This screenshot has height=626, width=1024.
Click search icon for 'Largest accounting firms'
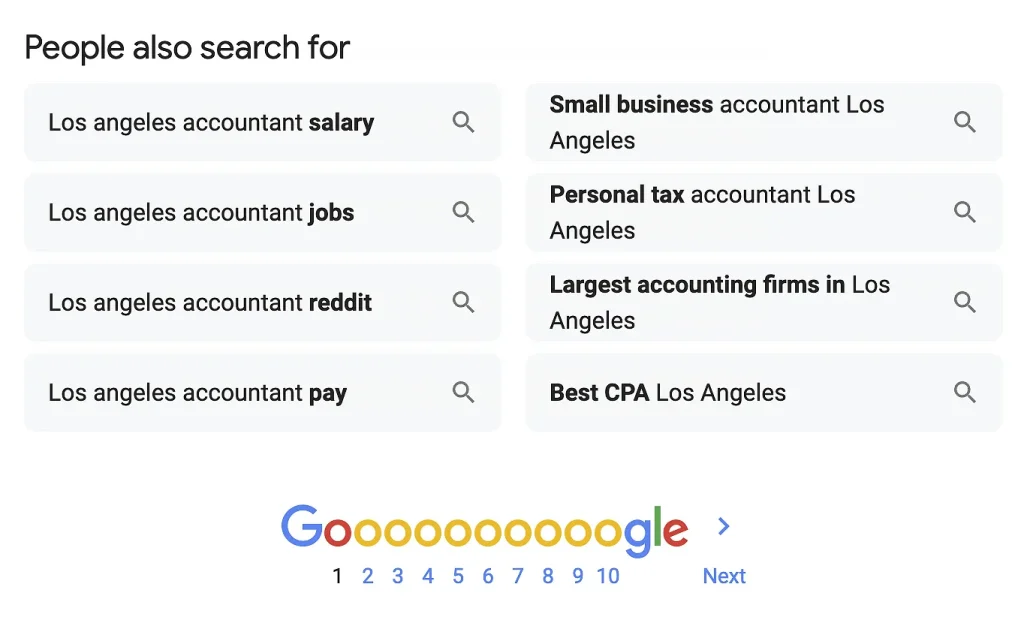click(x=964, y=302)
